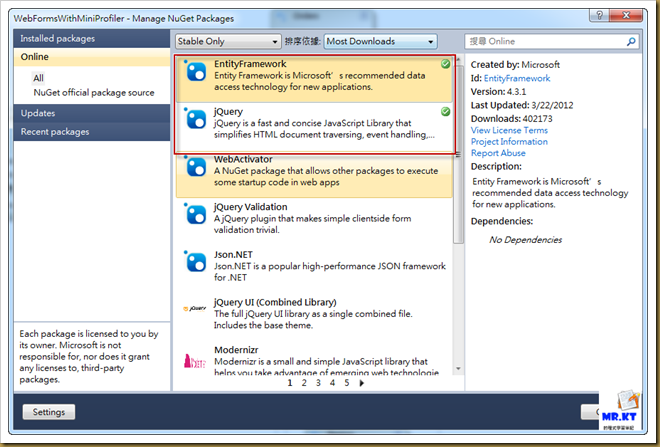Close the Manage NuGet Packages dialog

pos(626,16)
